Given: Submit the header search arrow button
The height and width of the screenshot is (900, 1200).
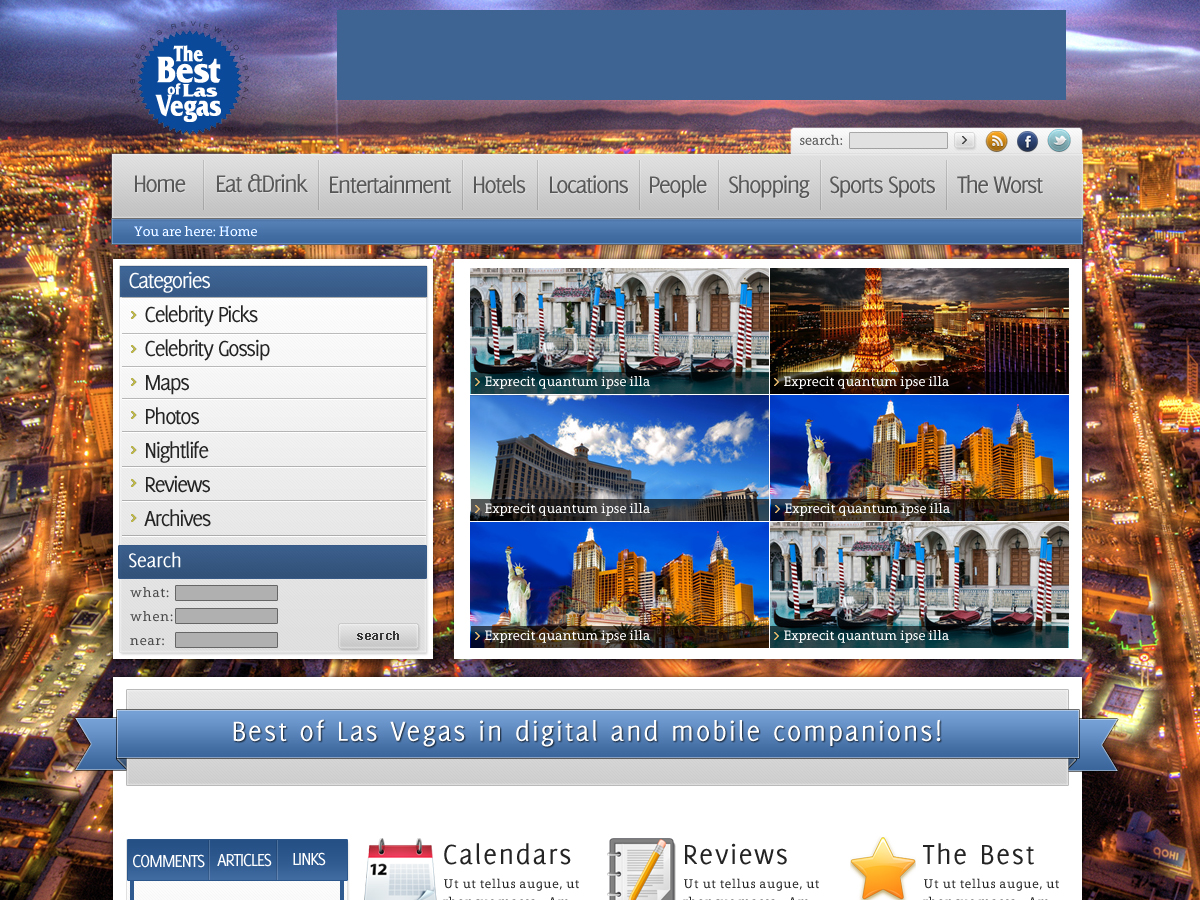Looking at the screenshot, I should point(964,140).
